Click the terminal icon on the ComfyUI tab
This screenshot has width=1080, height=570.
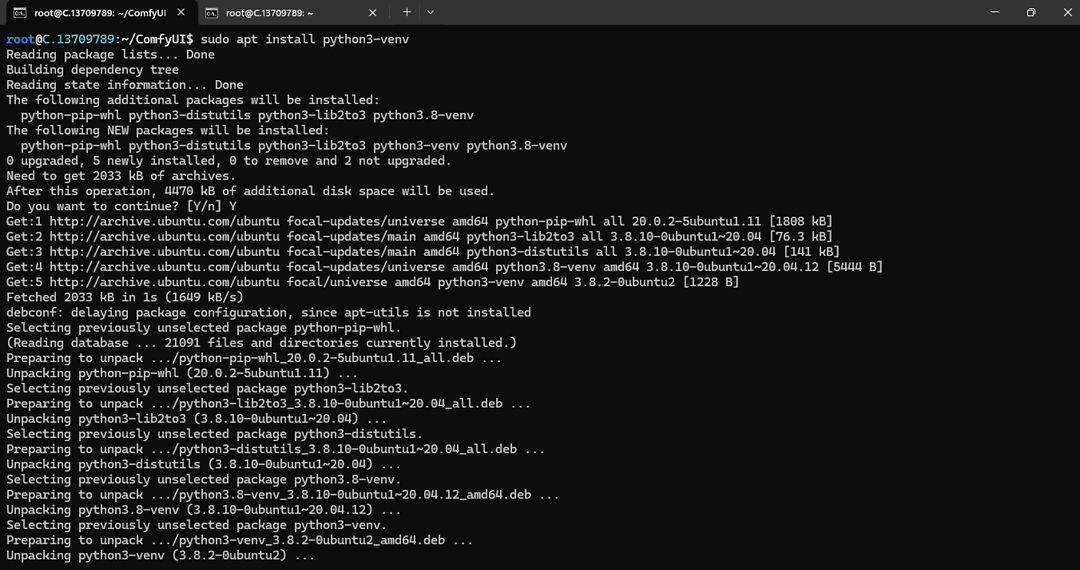click(20, 12)
